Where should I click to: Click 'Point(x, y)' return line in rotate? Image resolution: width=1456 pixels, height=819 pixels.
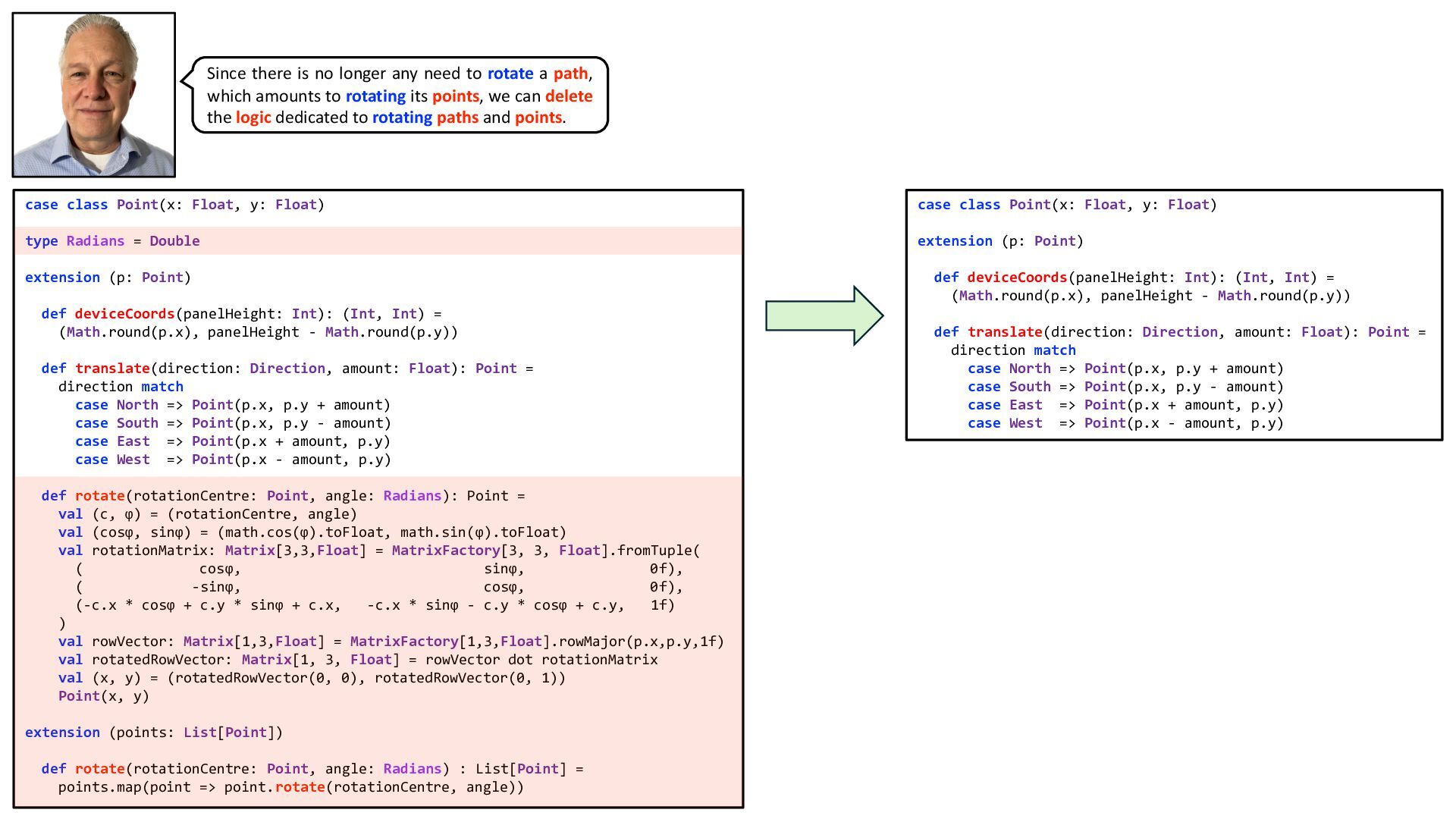point(103,696)
